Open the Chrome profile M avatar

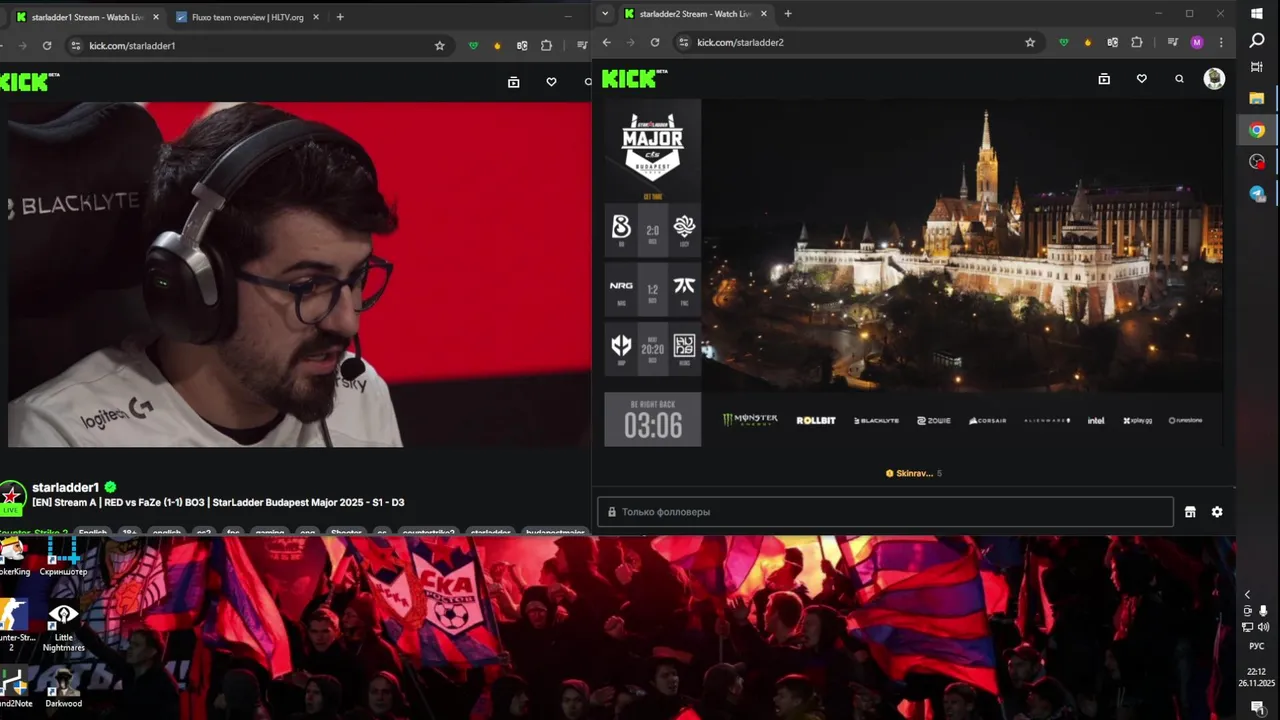click(1197, 42)
